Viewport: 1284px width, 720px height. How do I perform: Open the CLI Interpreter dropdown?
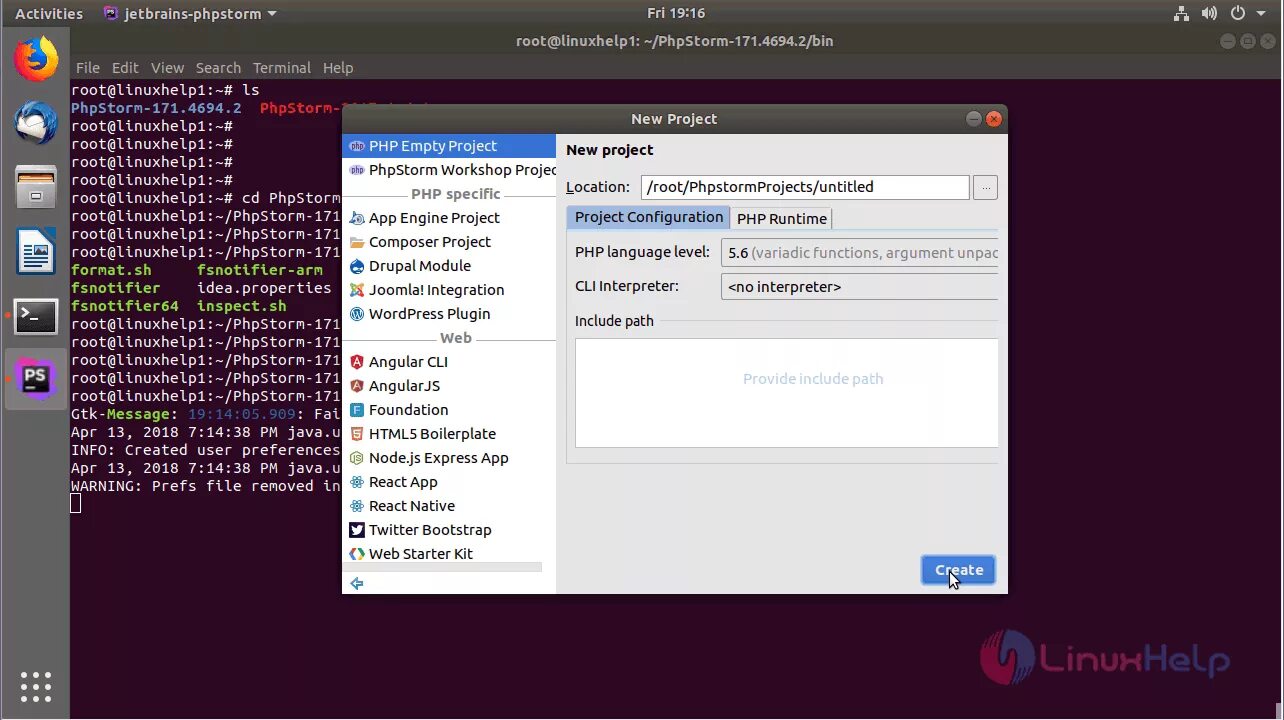point(859,287)
